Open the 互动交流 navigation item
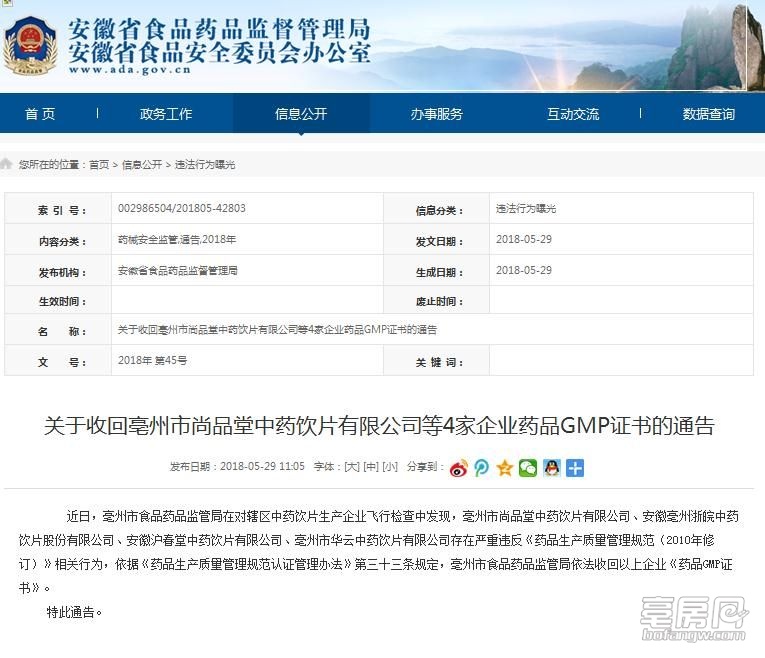The width and height of the screenshot is (765, 658). [573, 114]
